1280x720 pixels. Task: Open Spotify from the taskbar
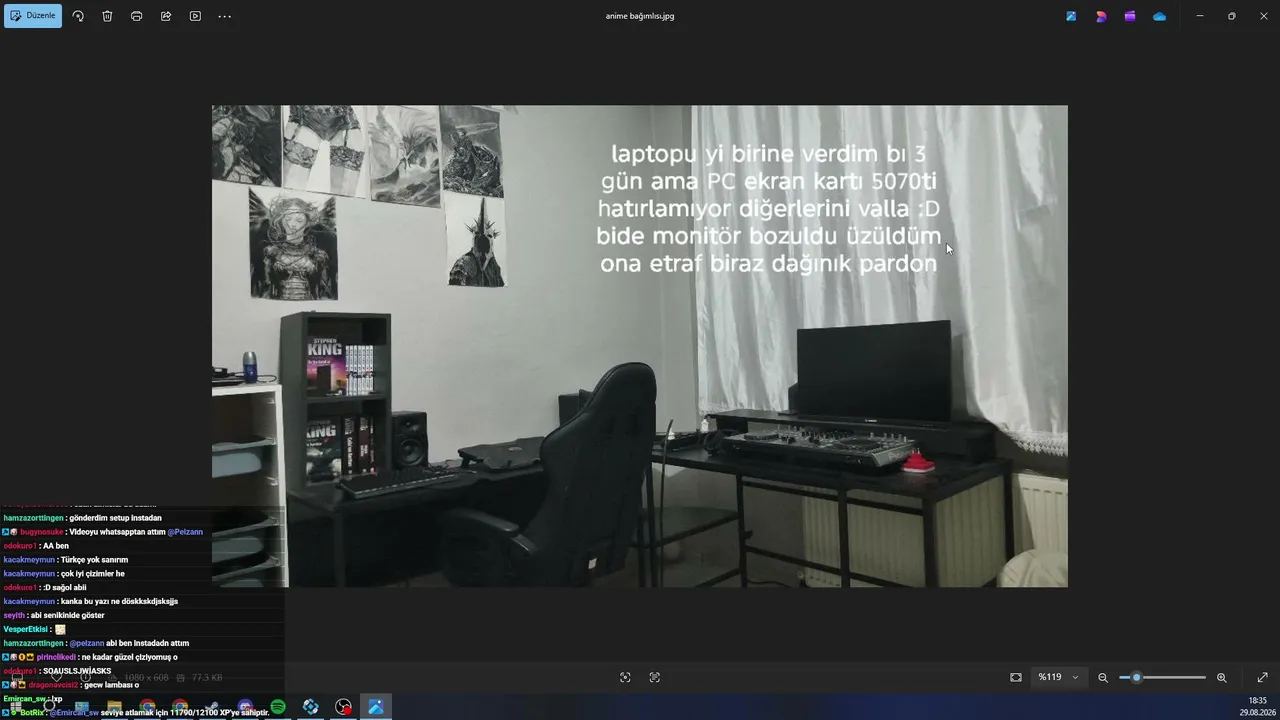(x=278, y=707)
